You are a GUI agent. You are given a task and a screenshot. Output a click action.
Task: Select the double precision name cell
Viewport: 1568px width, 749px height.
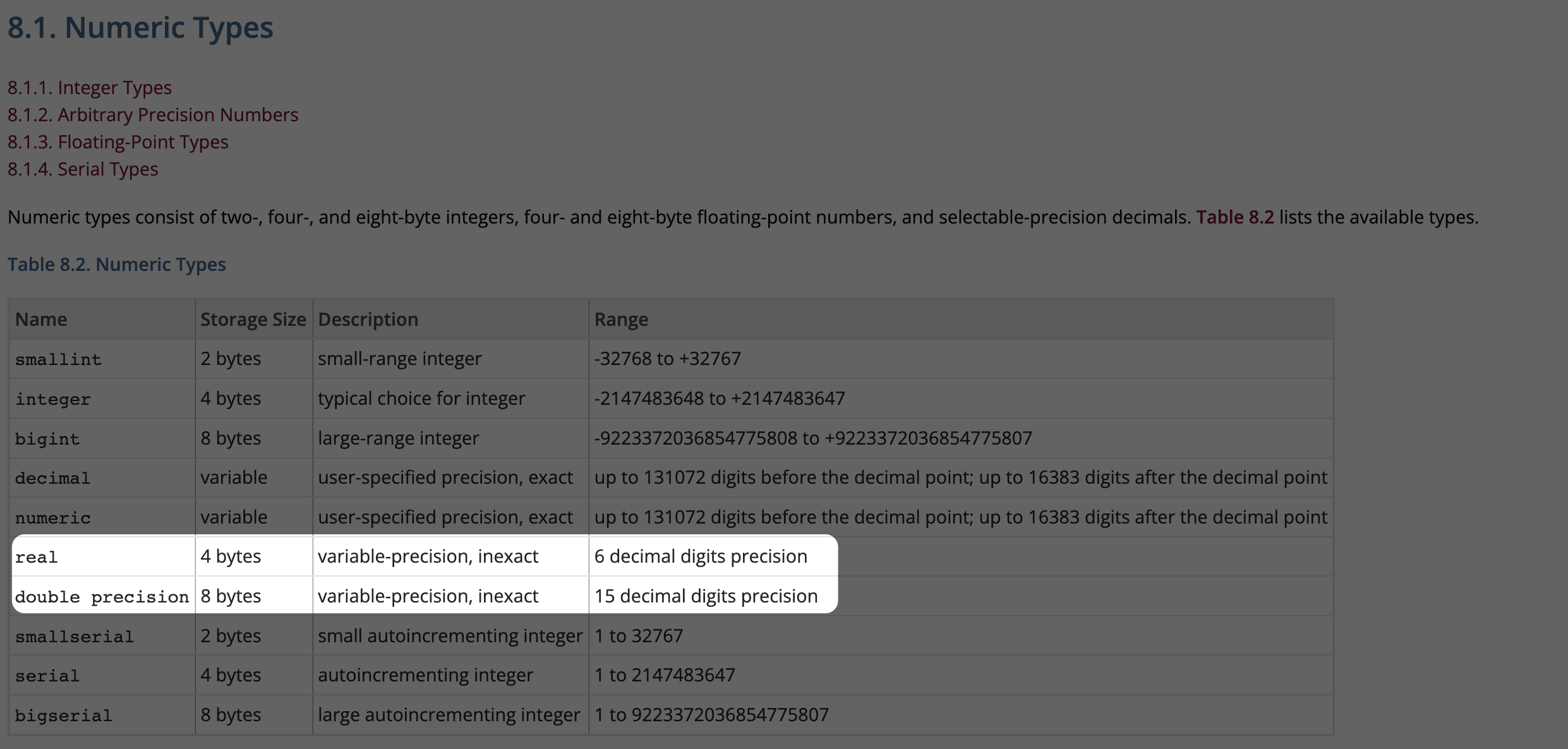click(102, 596)
